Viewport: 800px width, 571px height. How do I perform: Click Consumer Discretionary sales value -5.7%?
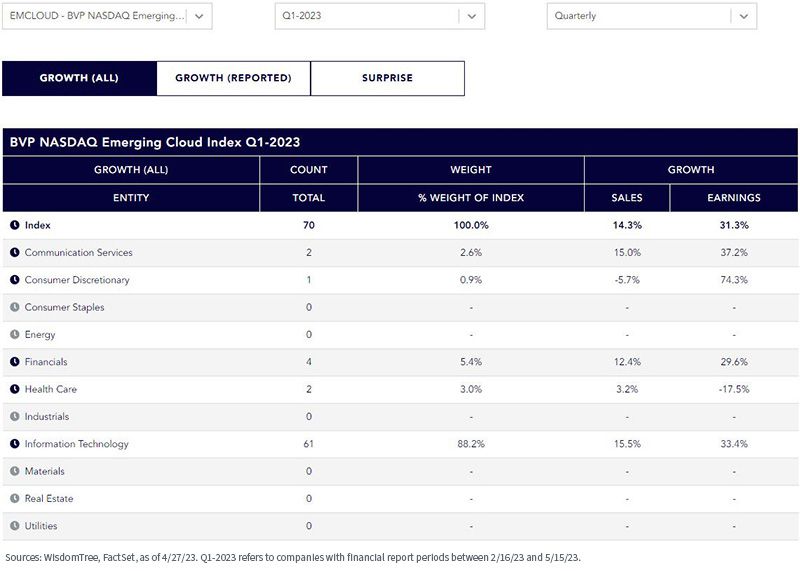tap(627, 280)
